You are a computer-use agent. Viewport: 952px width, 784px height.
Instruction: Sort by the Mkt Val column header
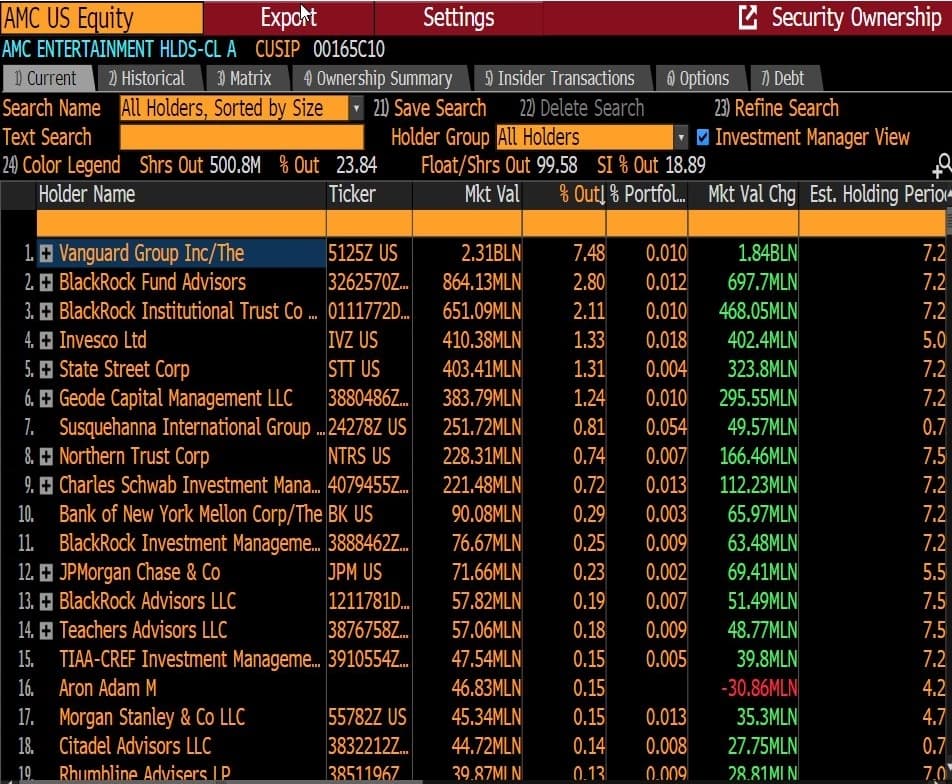tap(467, 194)
